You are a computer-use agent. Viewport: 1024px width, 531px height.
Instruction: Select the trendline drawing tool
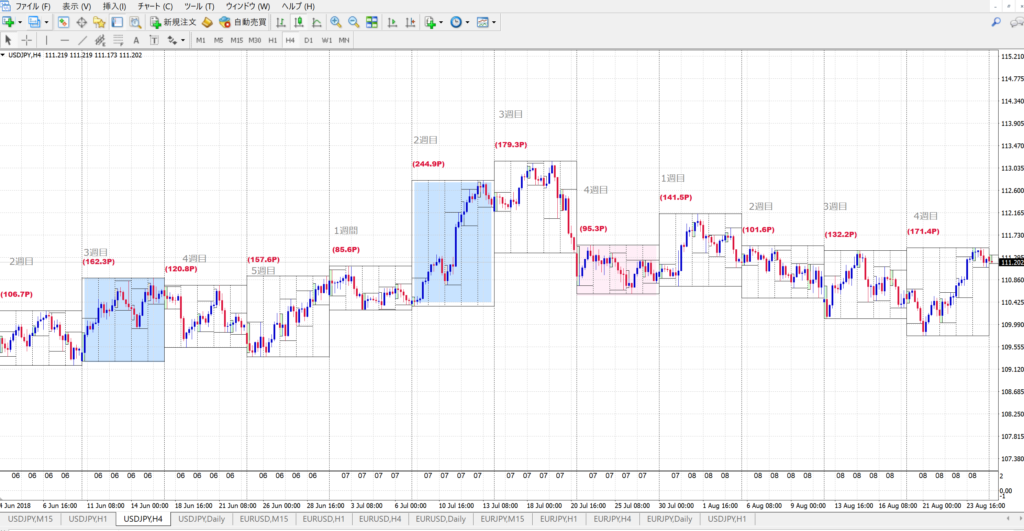82,40
